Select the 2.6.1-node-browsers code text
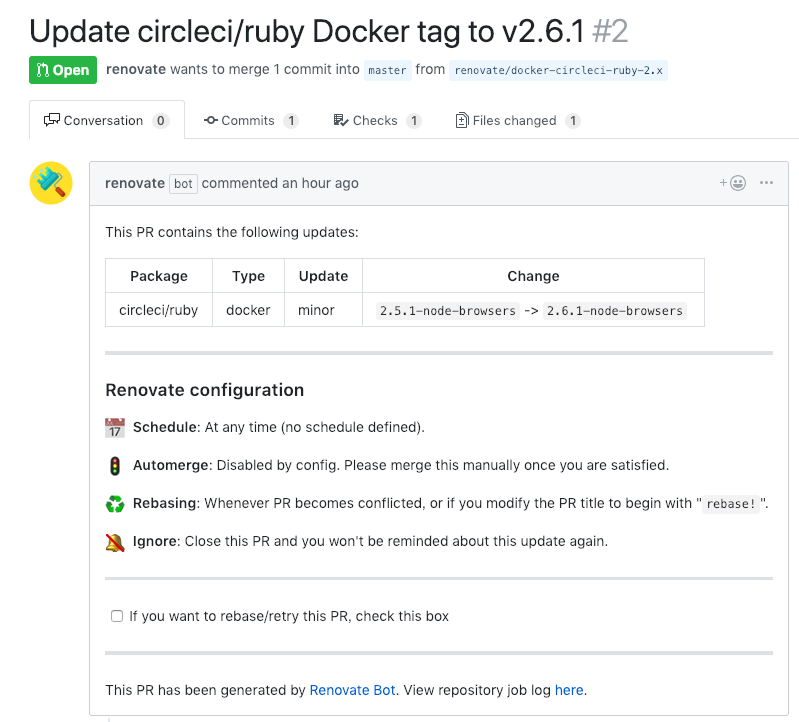 point(615,310)
